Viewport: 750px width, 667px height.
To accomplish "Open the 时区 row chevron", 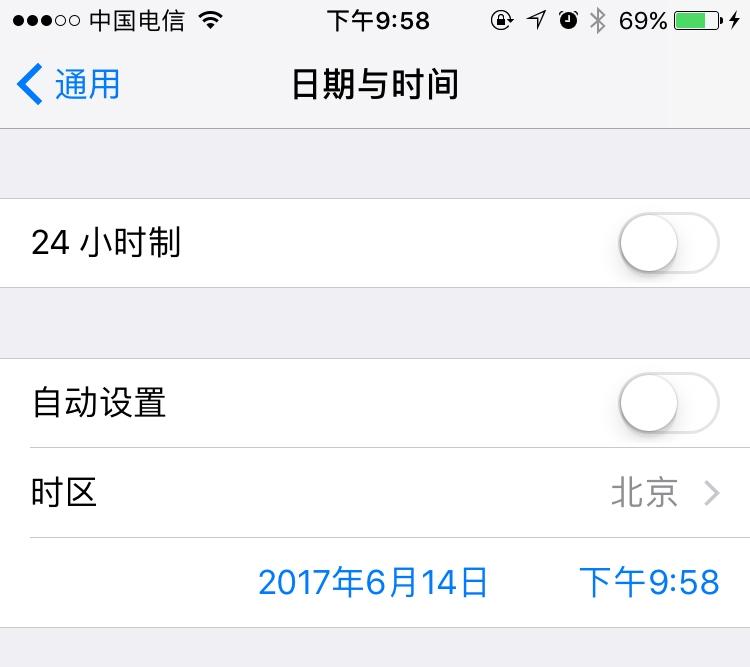I will click(x=712, y=493).
